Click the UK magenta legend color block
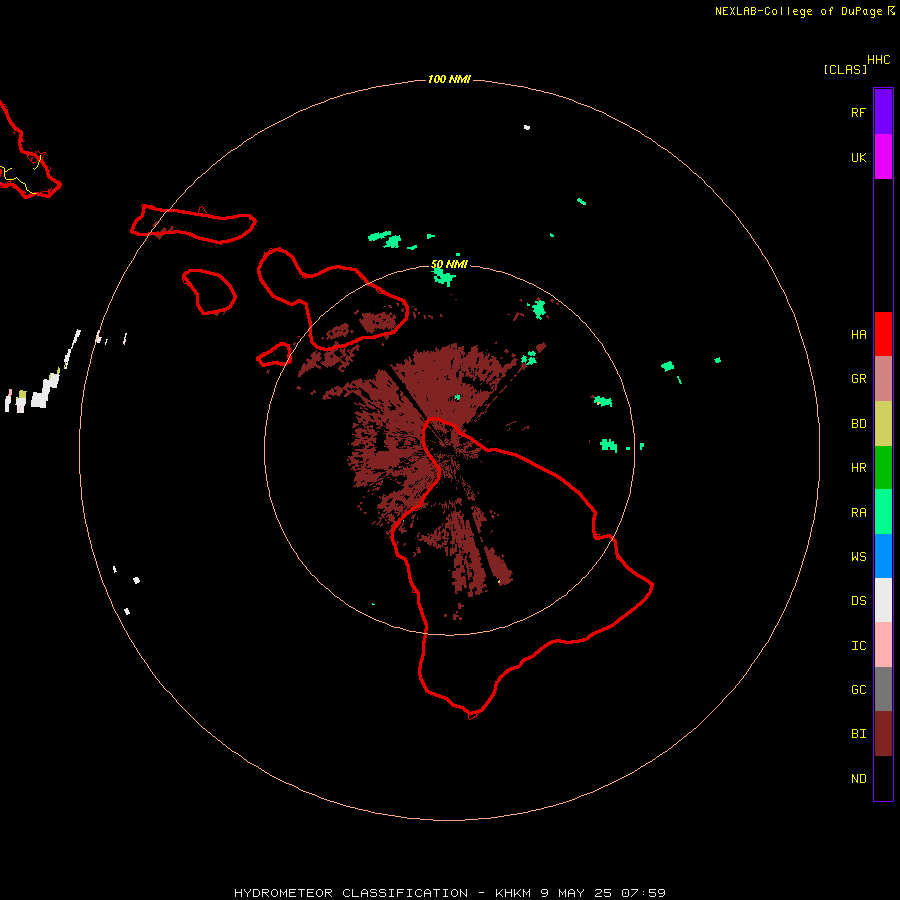 tap(883, 157)
